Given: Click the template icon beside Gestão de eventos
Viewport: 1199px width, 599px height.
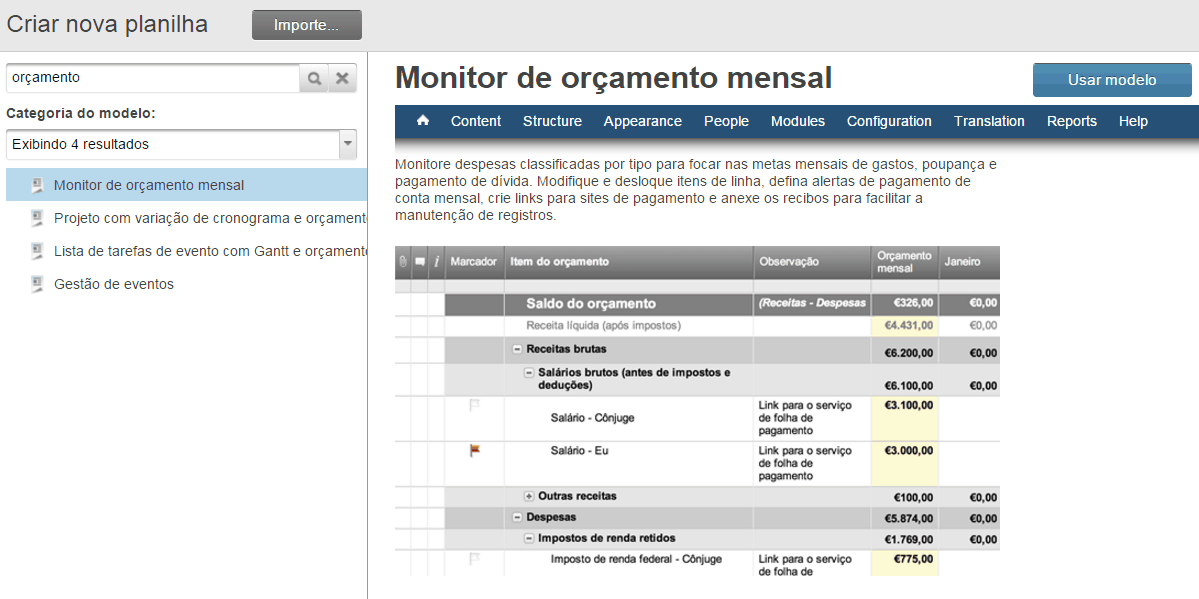Looking at the screenshot, I should click(x=38, y=284).
